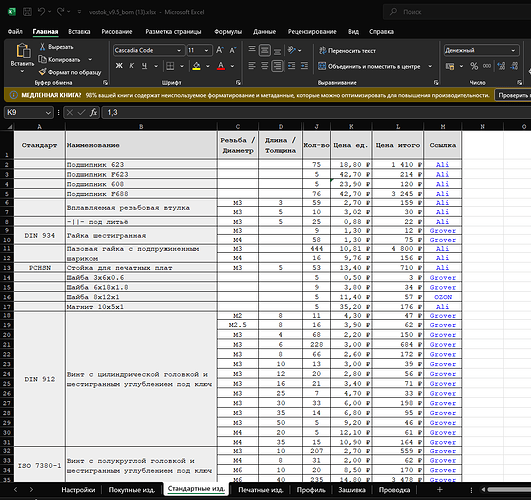The height and width of the screenshot is (500, 531).
Task: Switch to the Данные ribbon tab
Action: point(264,32)
